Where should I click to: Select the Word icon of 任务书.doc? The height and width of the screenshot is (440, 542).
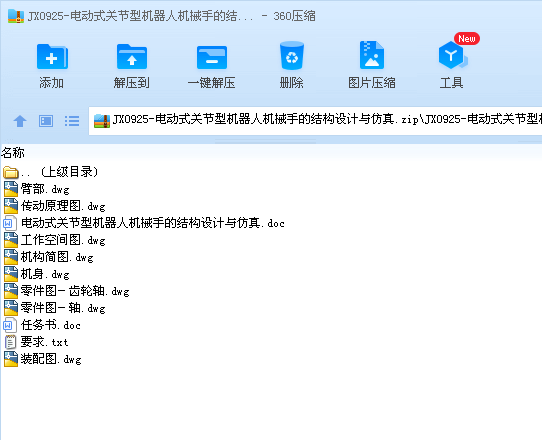(x=10, y=325)
